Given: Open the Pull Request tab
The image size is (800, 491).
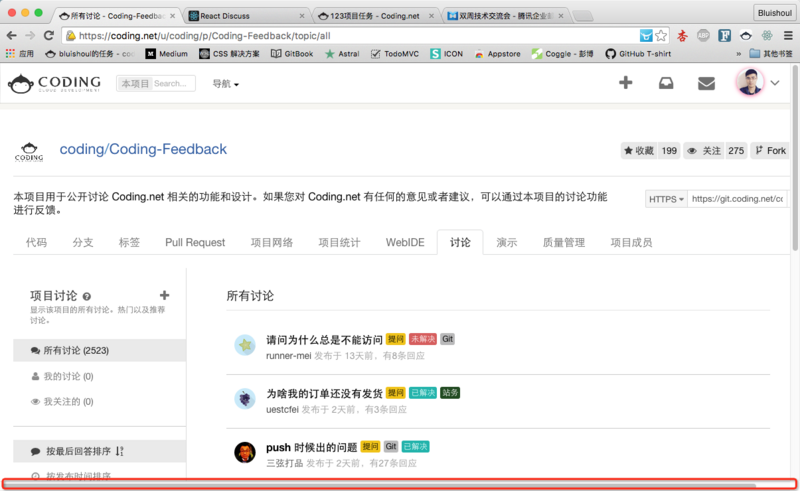Looking at the screenshot, I should [x=195, y=242].
